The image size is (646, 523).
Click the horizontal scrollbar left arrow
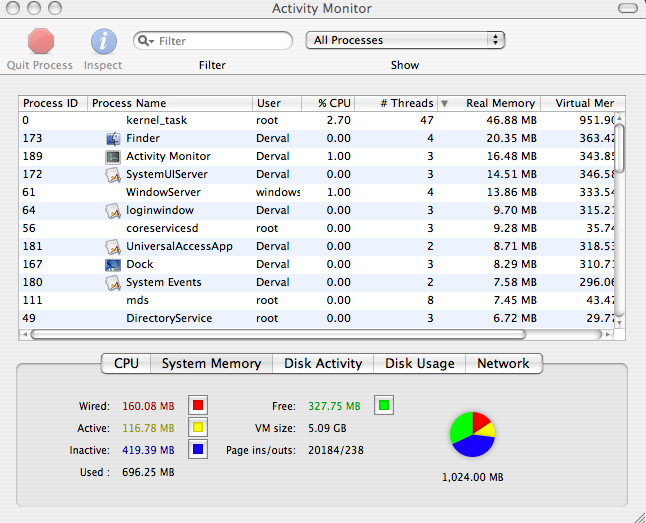point(25,334)
